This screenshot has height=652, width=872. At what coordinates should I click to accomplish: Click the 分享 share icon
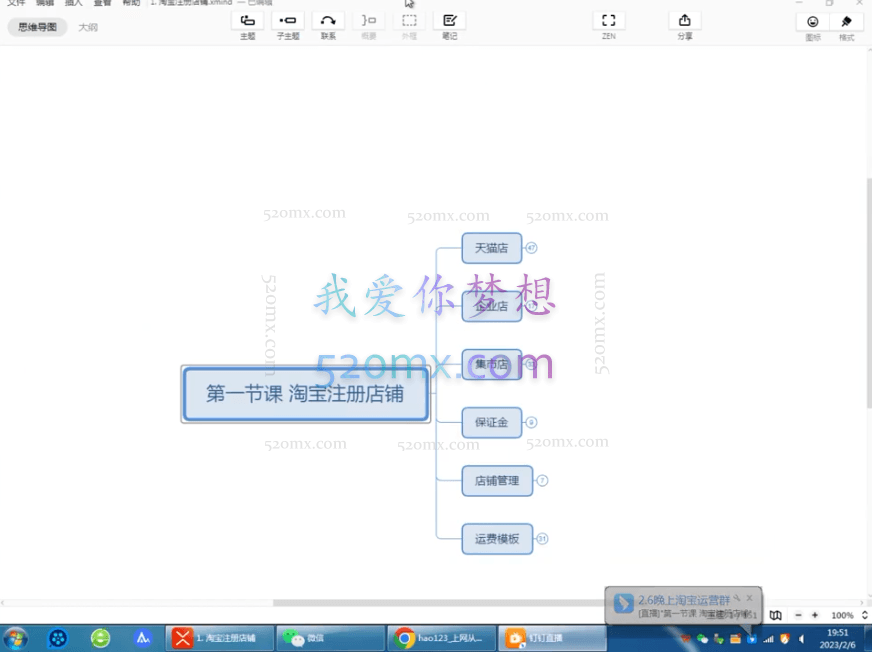pyautogui.click(x=684, y=21)
